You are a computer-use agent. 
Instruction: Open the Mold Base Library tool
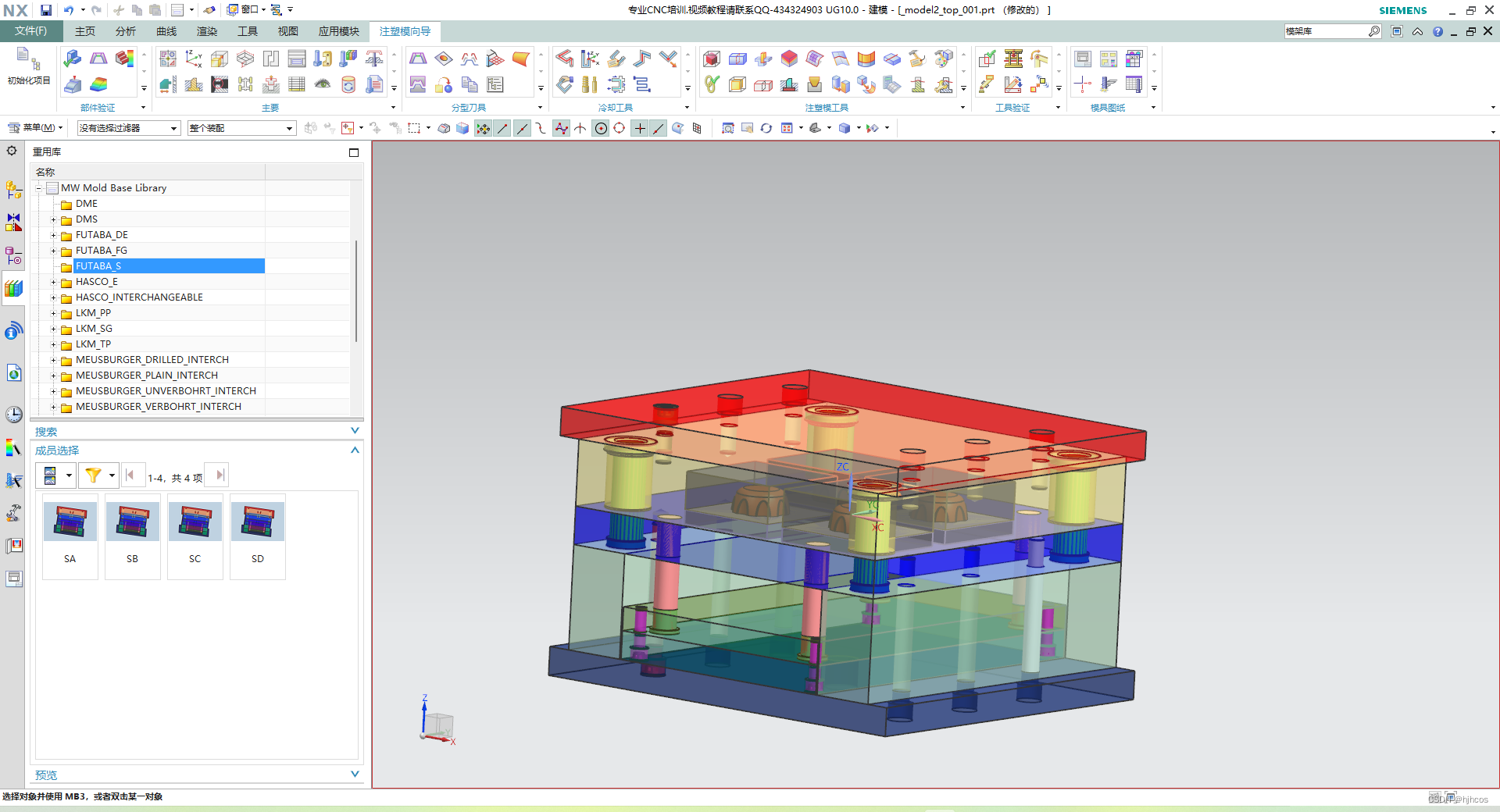(x=297, y=59)
